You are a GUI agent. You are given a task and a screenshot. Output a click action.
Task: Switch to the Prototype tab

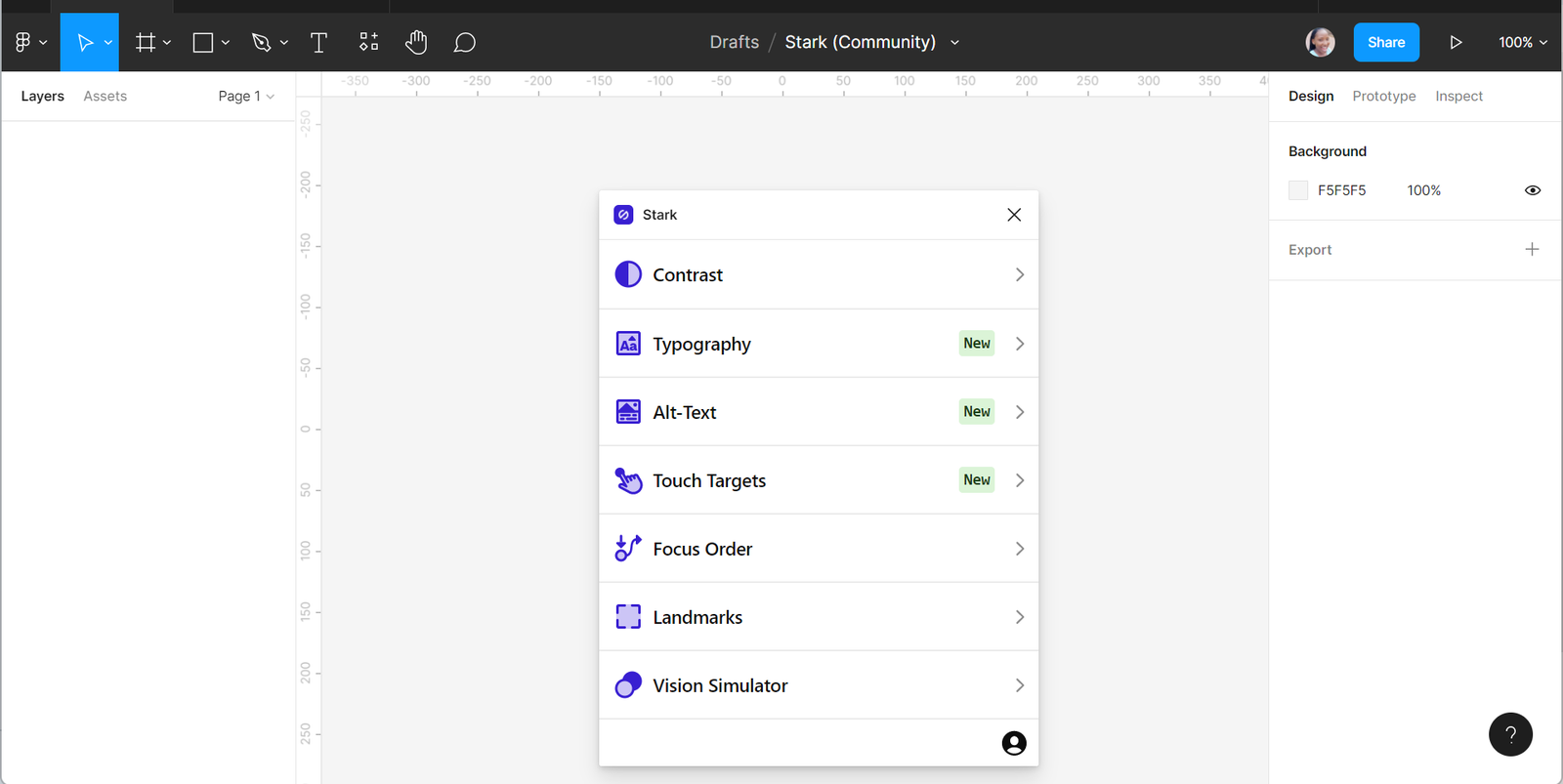point(1384,96)
